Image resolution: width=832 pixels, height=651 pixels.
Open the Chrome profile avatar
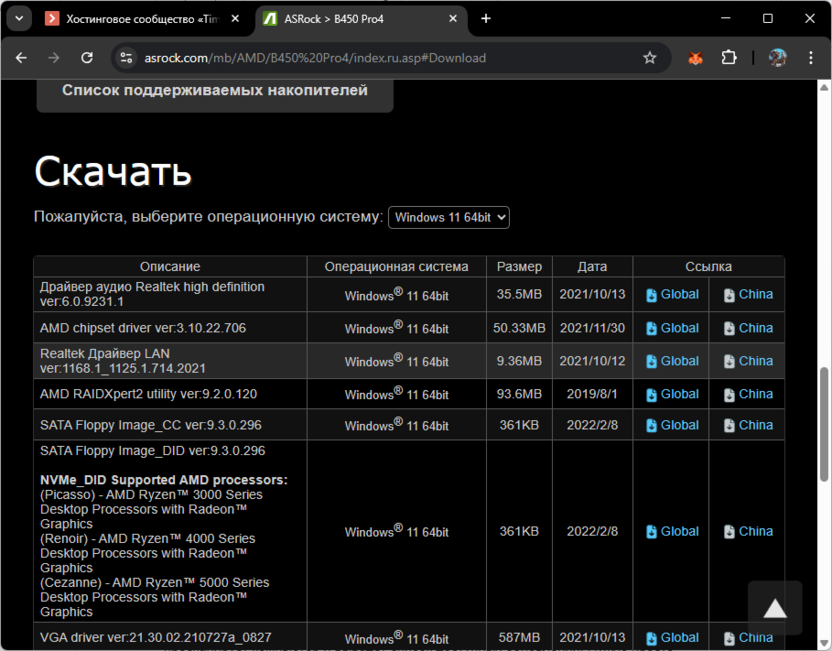click(777, 58)
